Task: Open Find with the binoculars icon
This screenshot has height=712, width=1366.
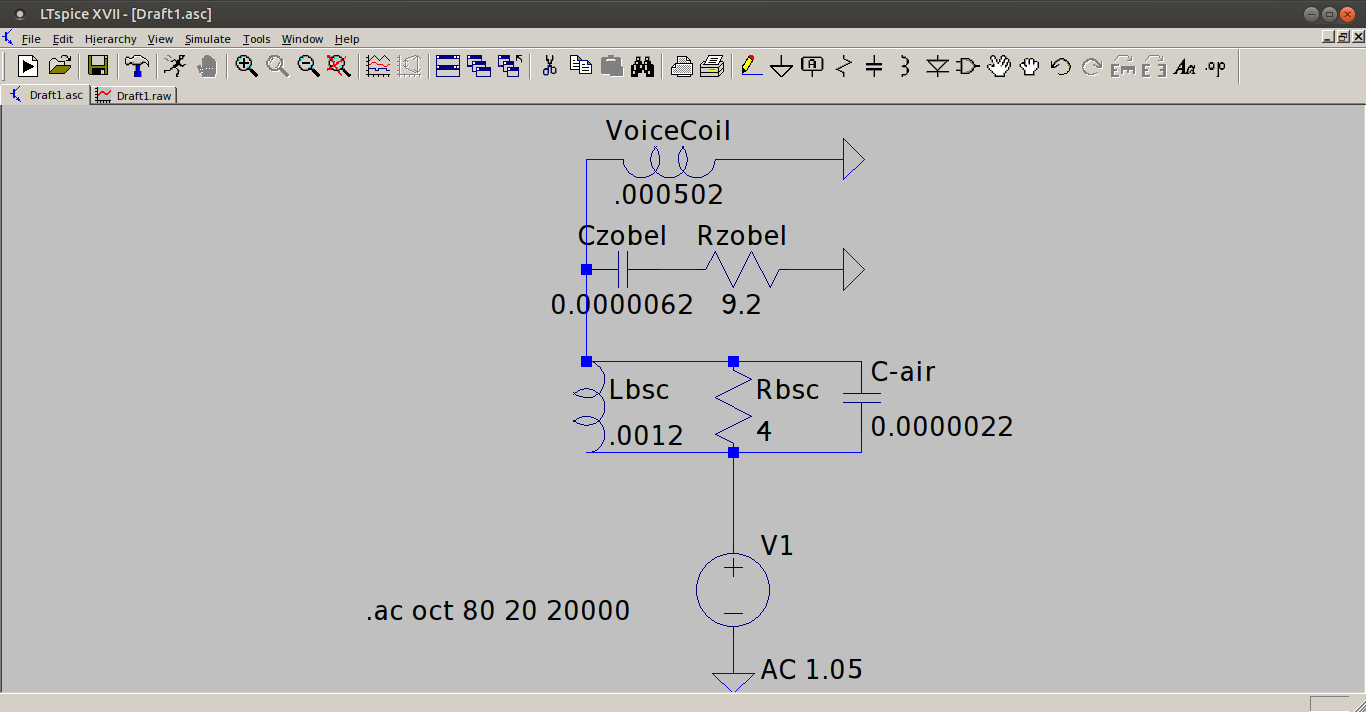Action: [642, 66]
